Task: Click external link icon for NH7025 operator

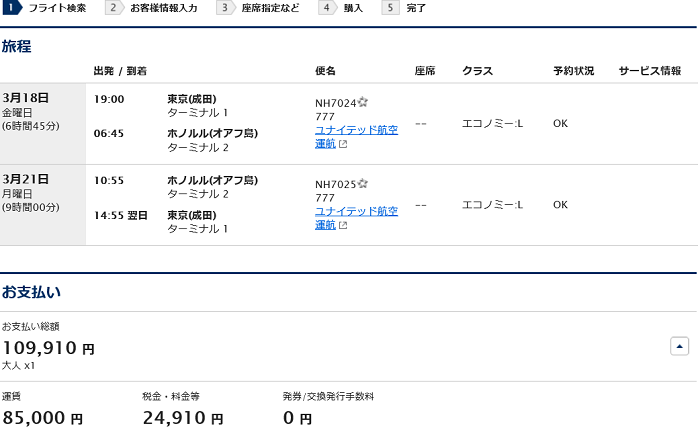Action: pos(343,225)
